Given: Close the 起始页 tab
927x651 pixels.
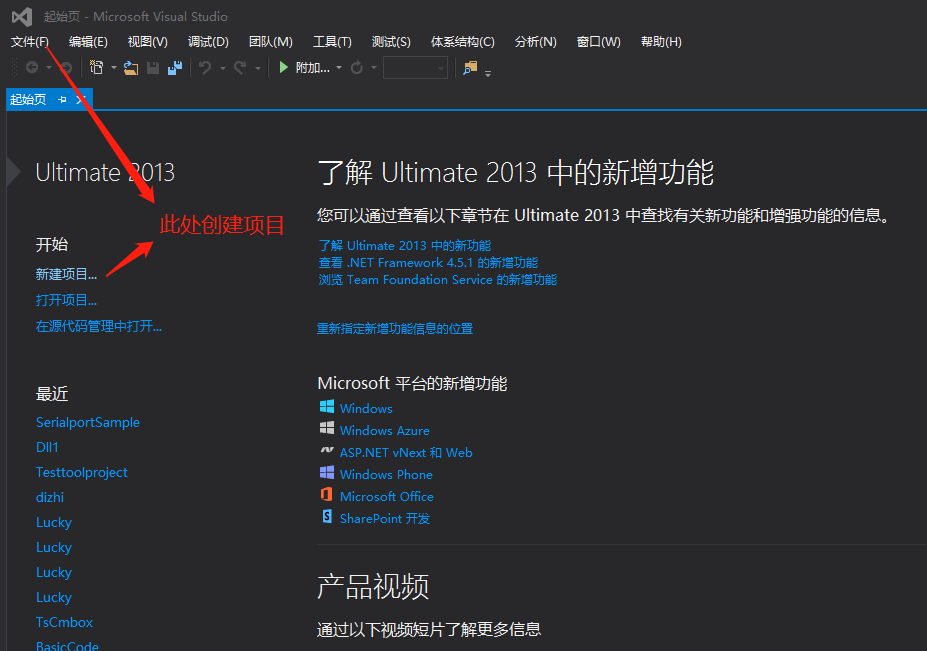Looking at the screenshot, I should [80, 99].
